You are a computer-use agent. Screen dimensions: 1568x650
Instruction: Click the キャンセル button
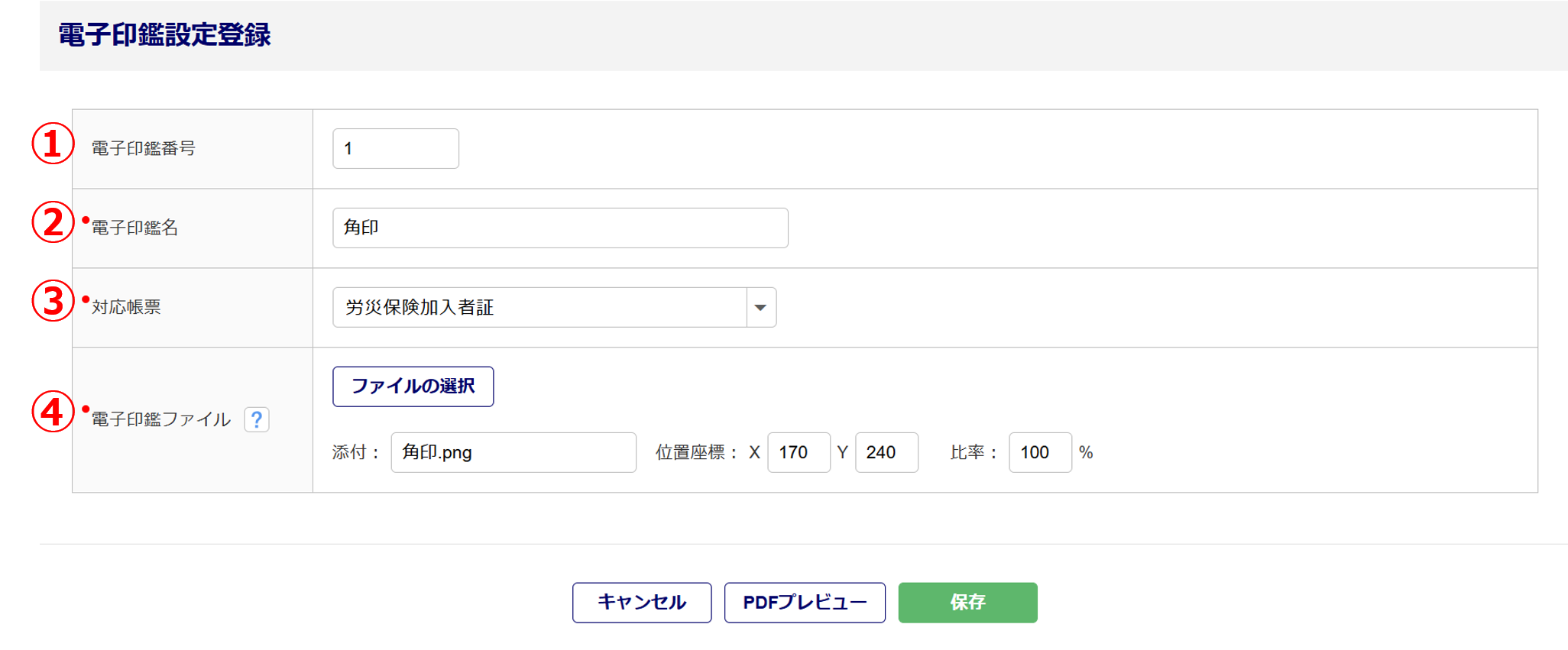pyautogui.click(x=641, y=603)
